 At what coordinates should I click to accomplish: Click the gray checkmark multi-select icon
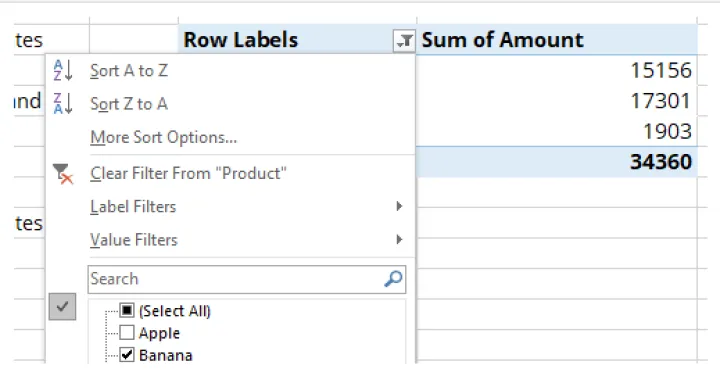(x=62, y=306)
